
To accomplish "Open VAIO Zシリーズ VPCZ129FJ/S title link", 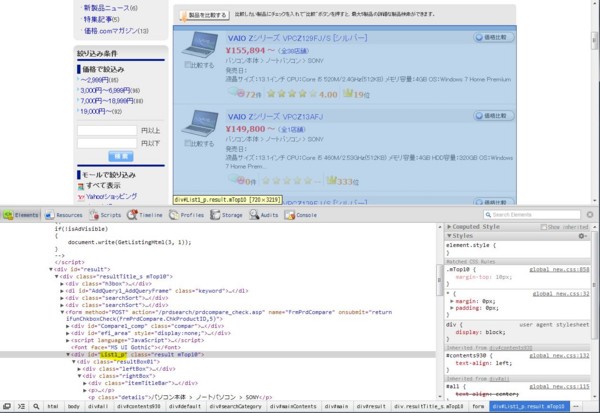I will coord(297,38).
